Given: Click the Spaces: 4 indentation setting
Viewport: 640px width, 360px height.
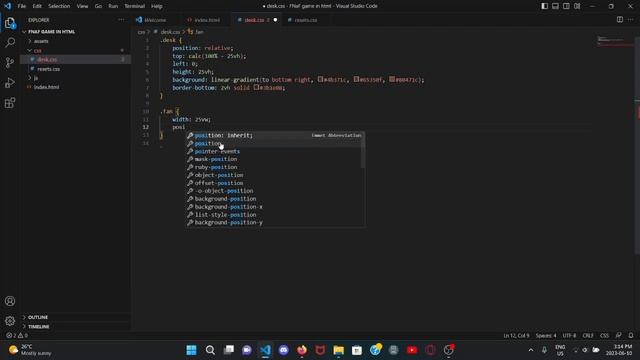Looking at the screenshot, I should pyautogui.click(x=546, y=336).
